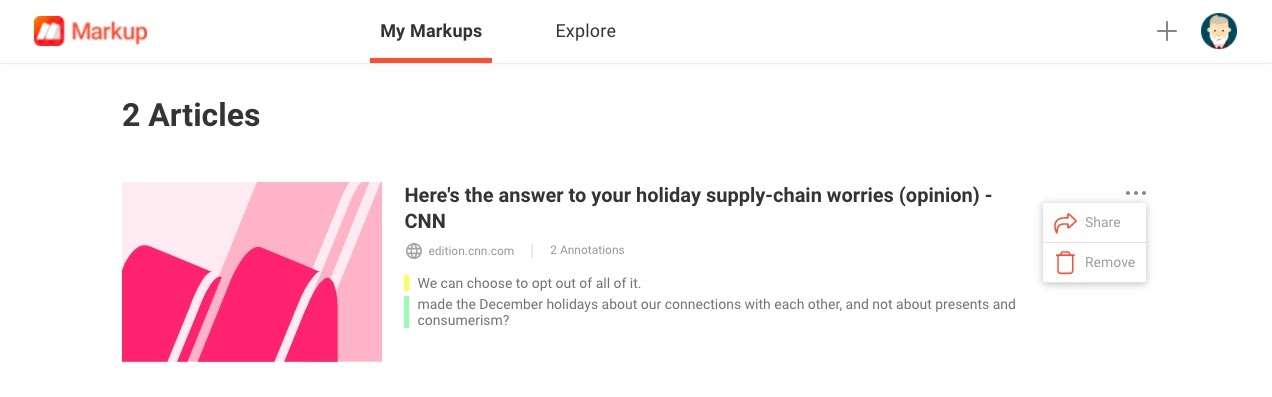1272x397 pixels.
Task: Open the CNN holiday supply-chain article title
Action: [698, 207]
